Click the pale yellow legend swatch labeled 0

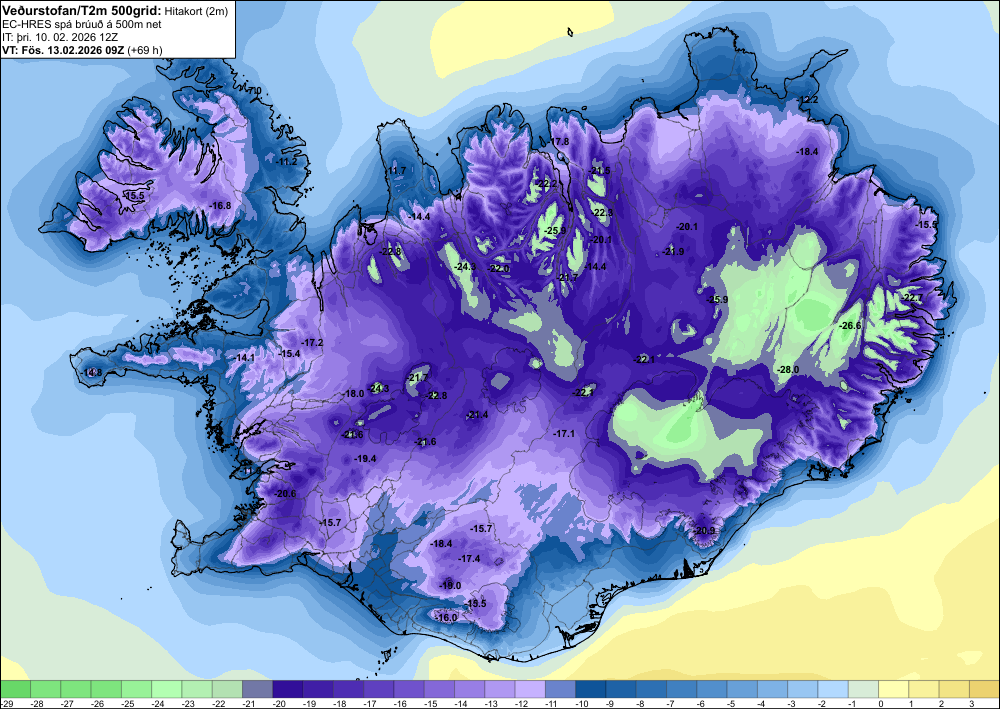(893, 689)
